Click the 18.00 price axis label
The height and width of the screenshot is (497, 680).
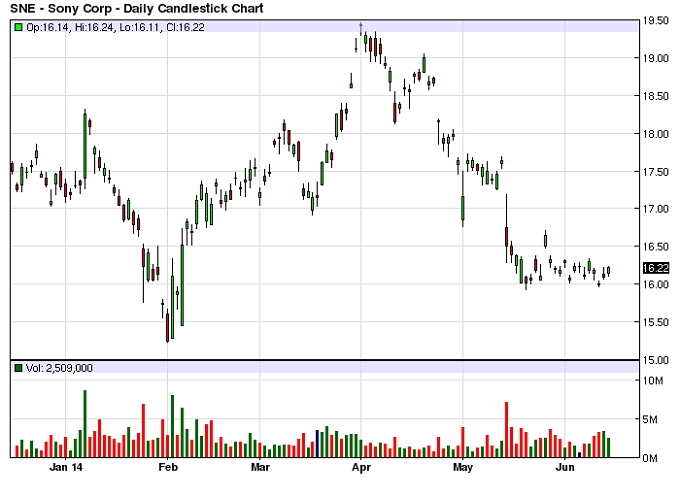655,134
